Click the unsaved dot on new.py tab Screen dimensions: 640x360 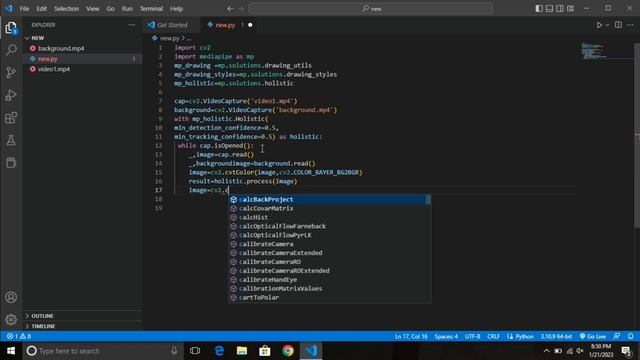click(250, 25)
